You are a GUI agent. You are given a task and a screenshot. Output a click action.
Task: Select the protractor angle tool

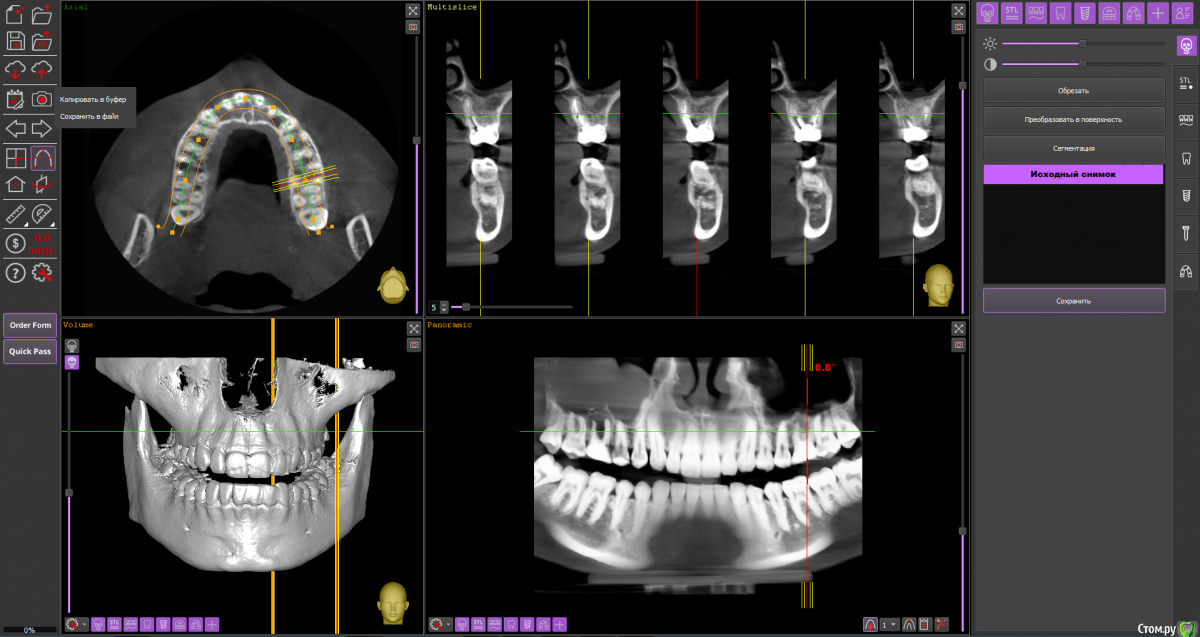(x=42, y=214)
